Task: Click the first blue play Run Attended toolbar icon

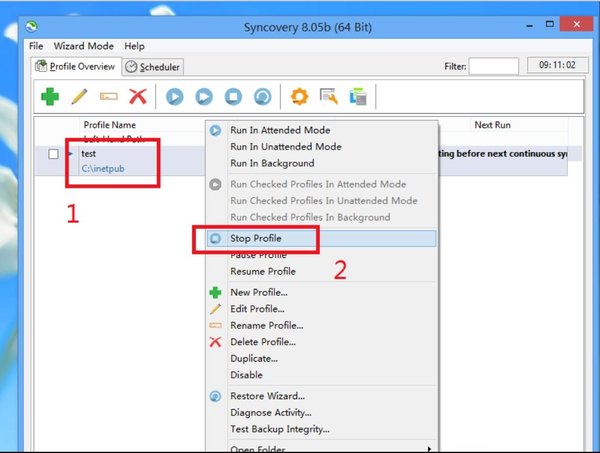Action: coord(174,96)
